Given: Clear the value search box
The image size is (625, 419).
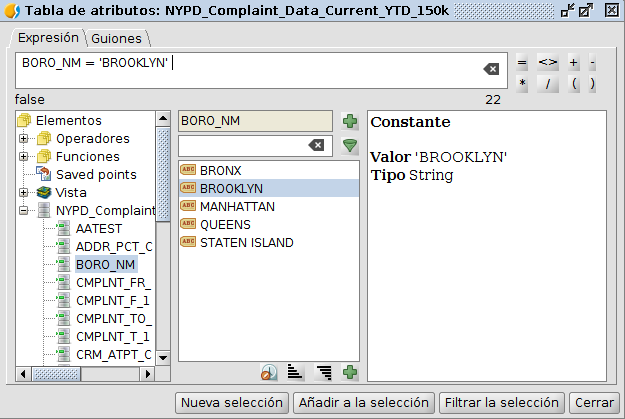Looking at the screenshot, I should (x=316, y=145).
